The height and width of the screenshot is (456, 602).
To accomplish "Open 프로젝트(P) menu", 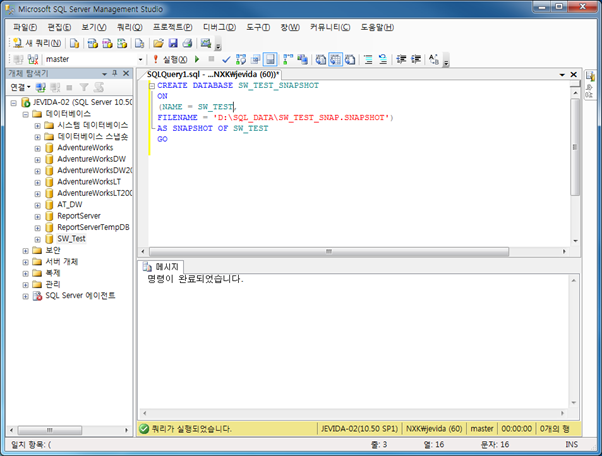I will [x=172, y=27].
